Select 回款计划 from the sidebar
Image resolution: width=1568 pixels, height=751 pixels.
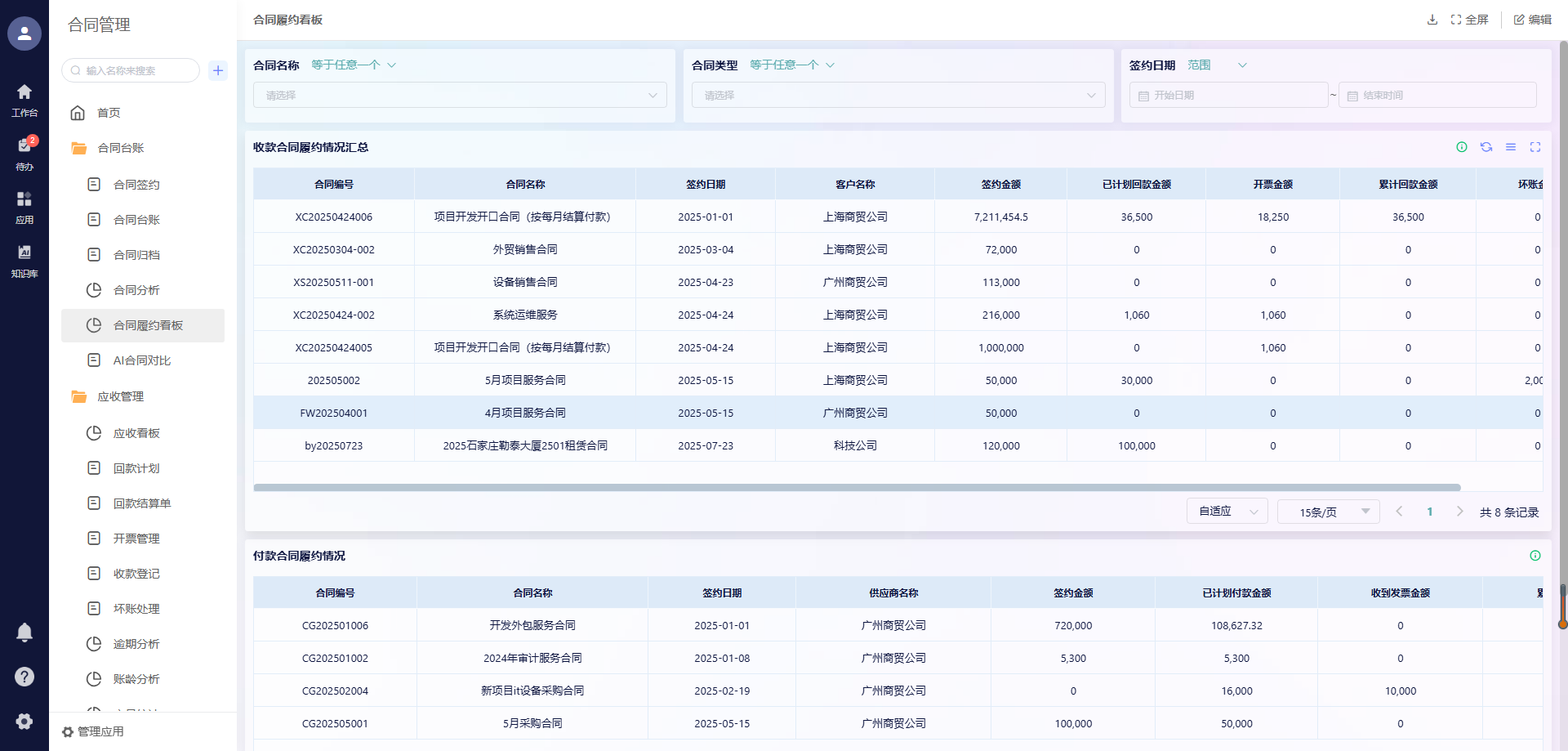(x=136, y=468)
